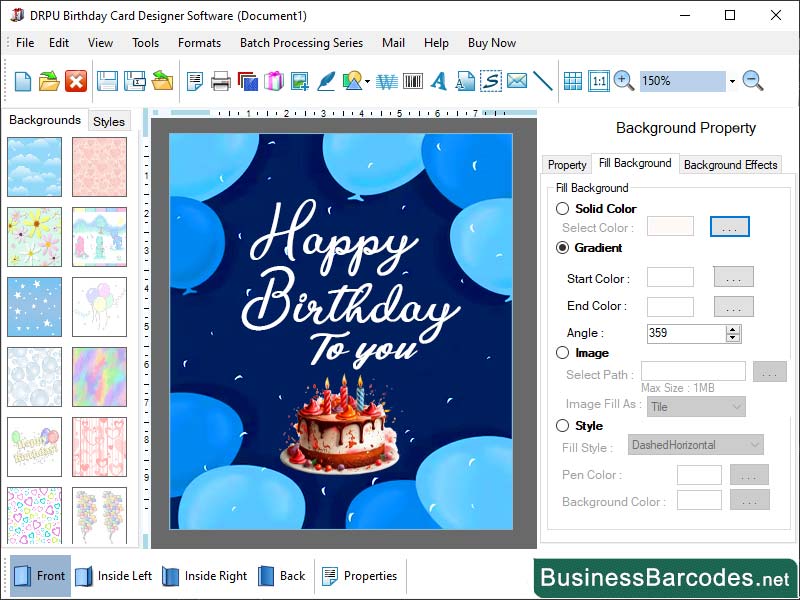Open the Fill Style dropdown showing DashedHorizontal

pyautogui.click(x=697, y=444)
